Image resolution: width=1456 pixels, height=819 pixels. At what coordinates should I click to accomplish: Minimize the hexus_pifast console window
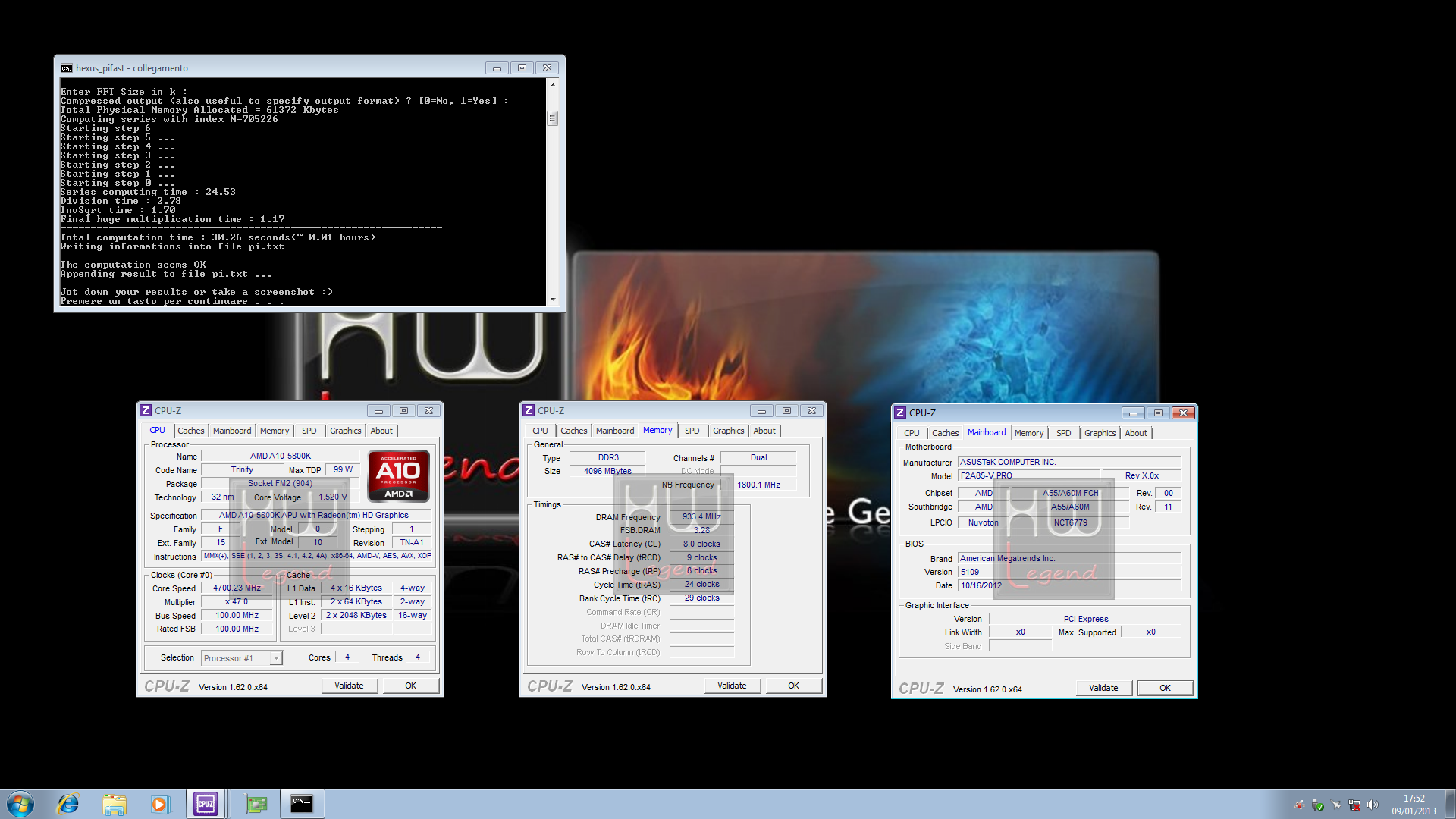(497, 68)
